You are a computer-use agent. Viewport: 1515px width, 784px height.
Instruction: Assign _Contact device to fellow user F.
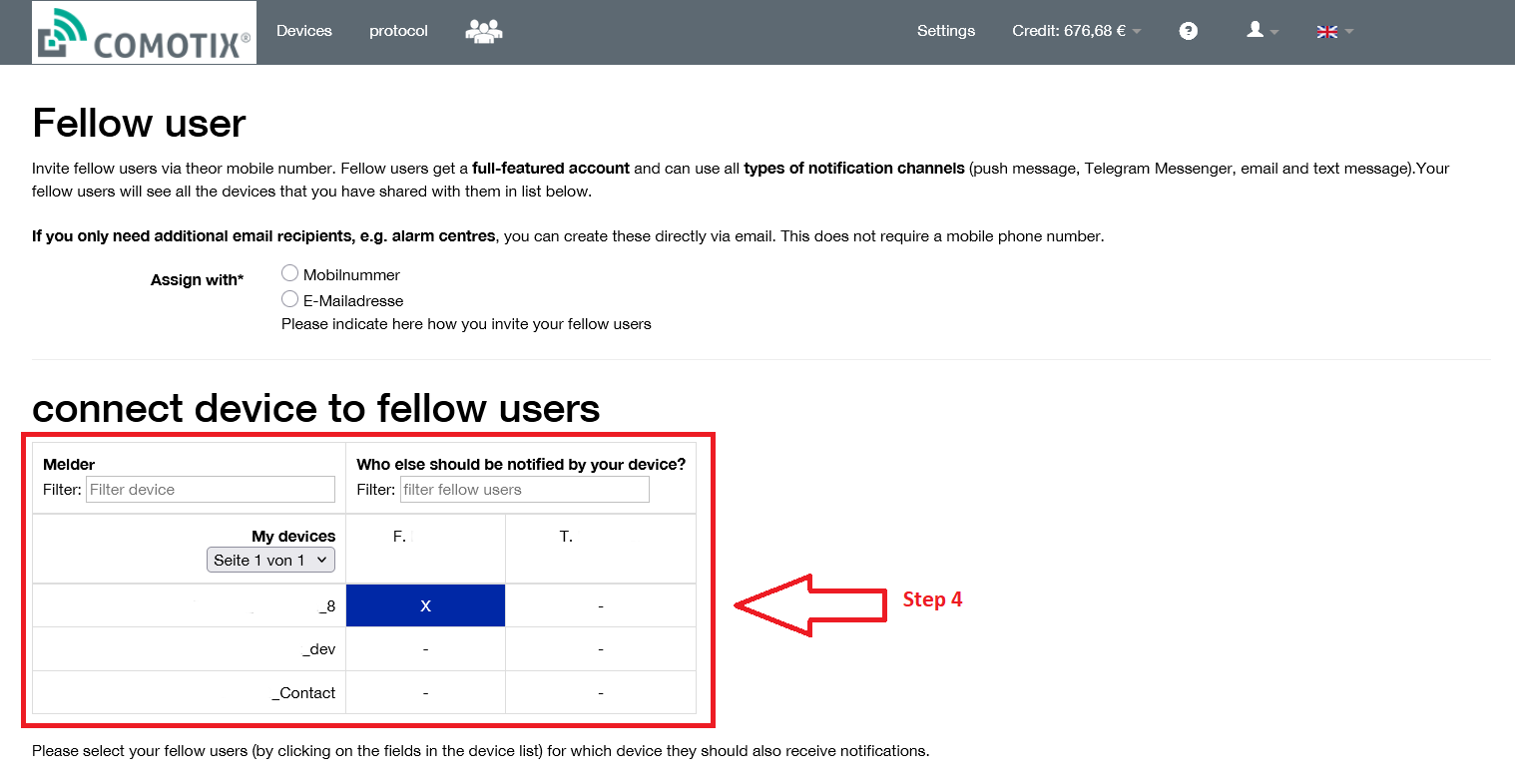(425, 693)
